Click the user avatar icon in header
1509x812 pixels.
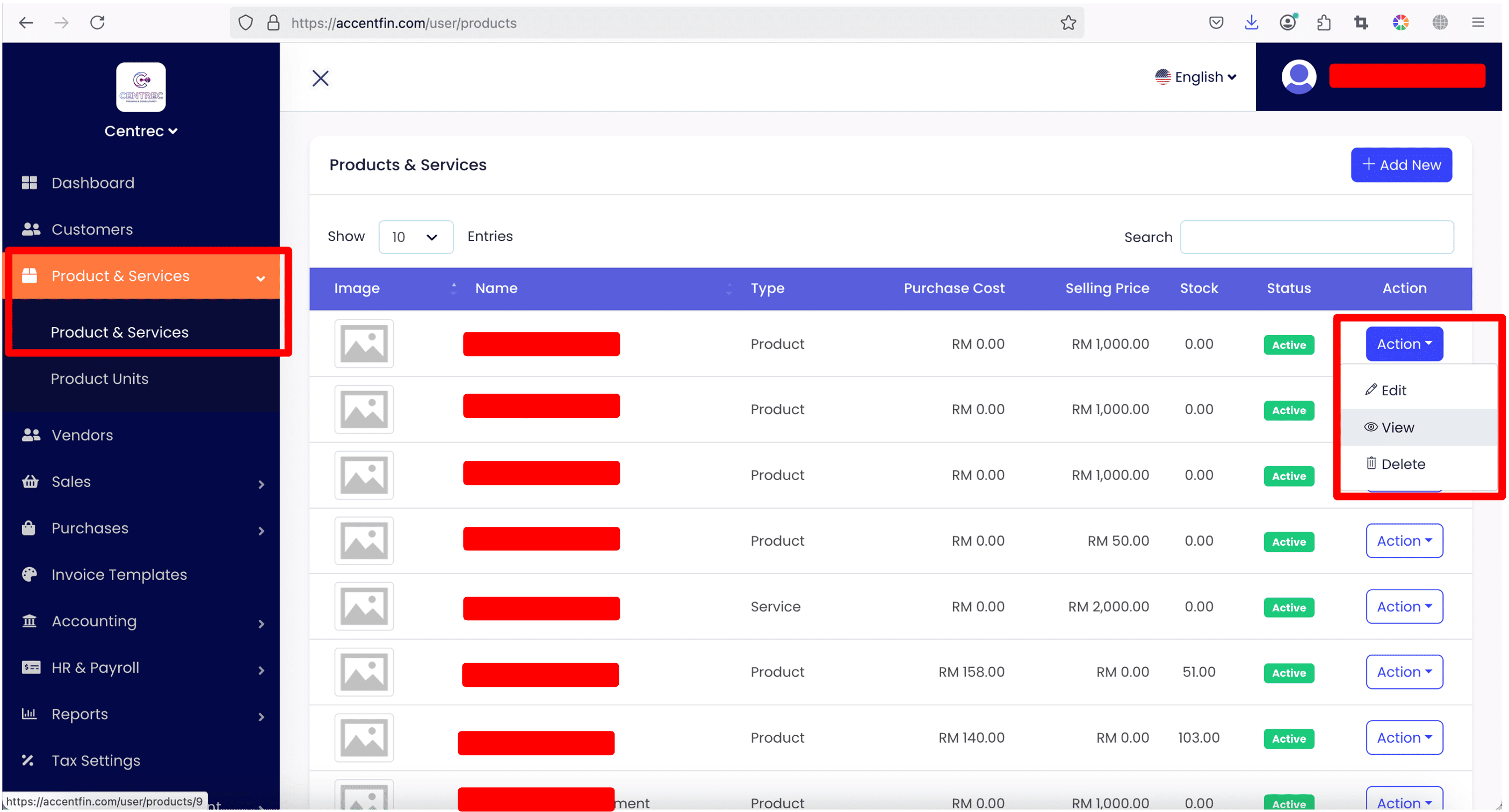tap(1298, 77)
